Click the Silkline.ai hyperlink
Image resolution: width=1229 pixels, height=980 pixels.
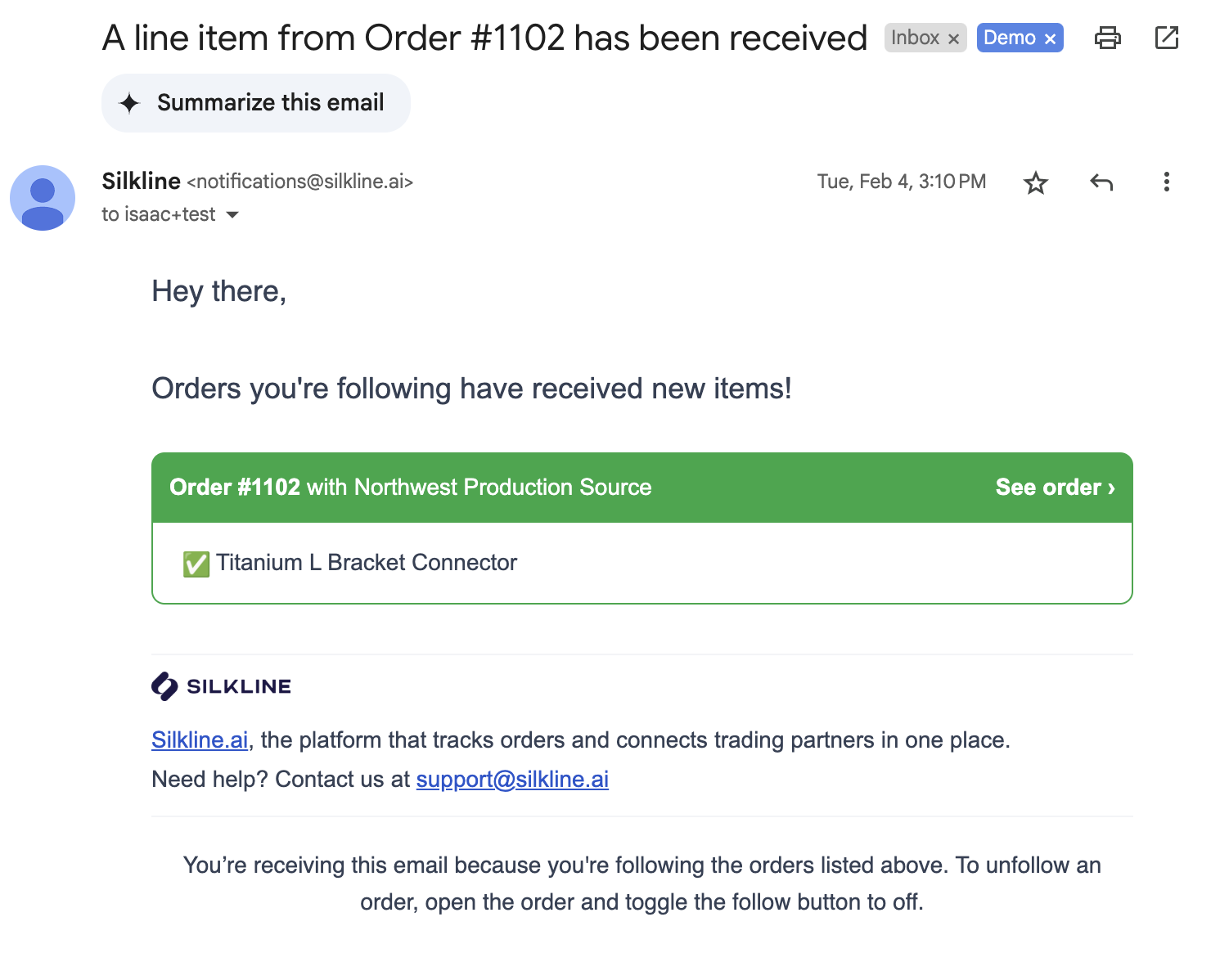[x=200, y=739]
